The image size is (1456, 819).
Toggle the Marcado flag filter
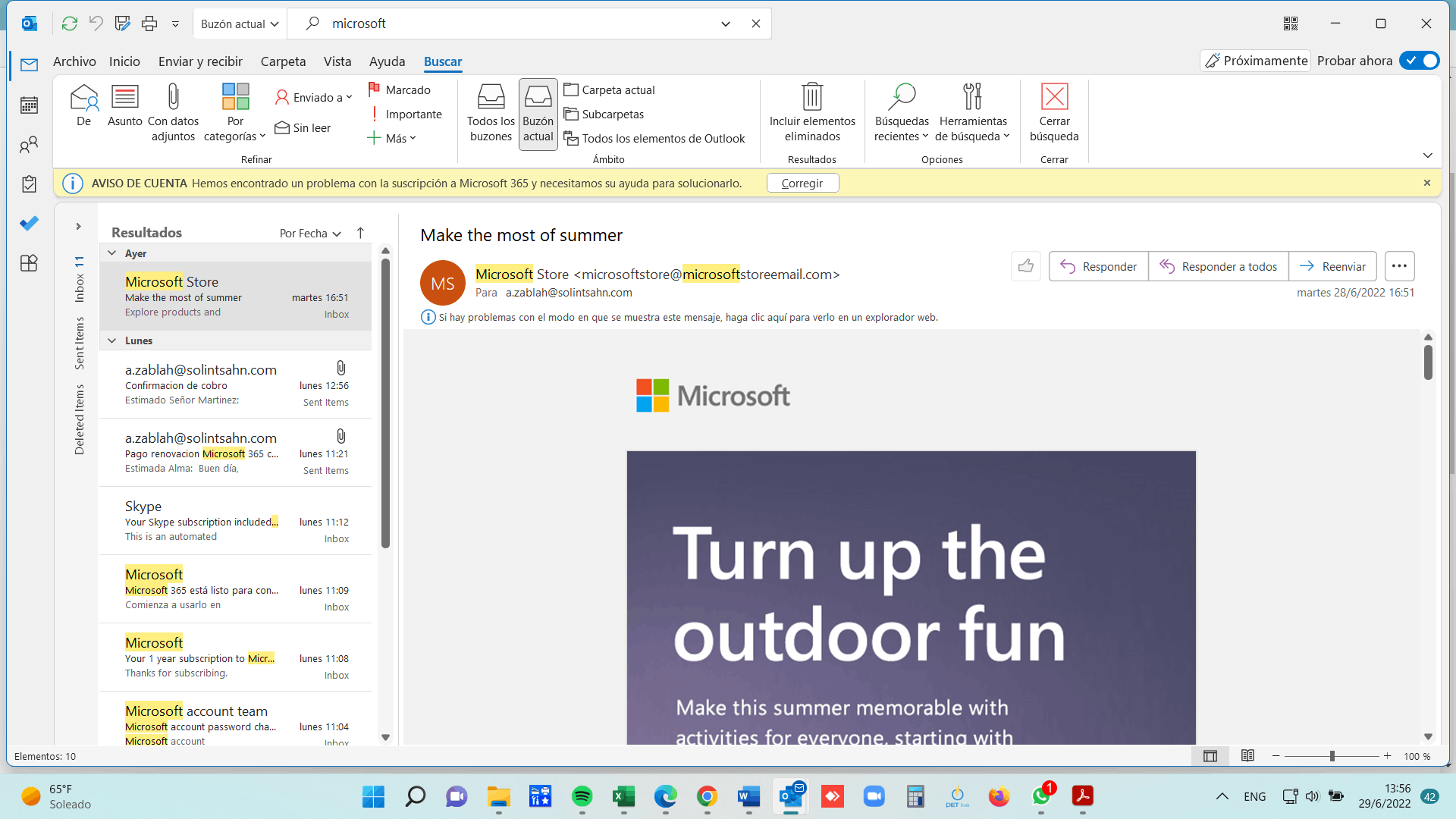point(400,89)
